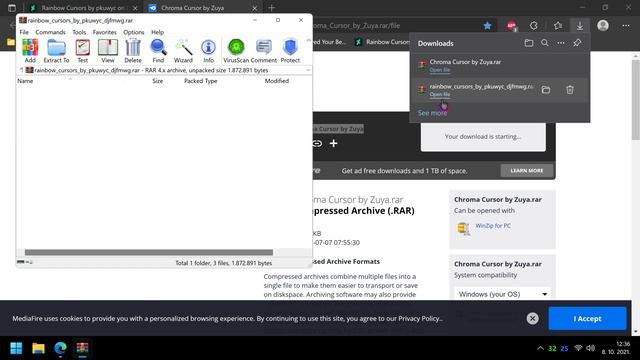Click the Add tool in WinRAR toolbar
Viewport: 640px width, 360px height.
tap(30, 51)
